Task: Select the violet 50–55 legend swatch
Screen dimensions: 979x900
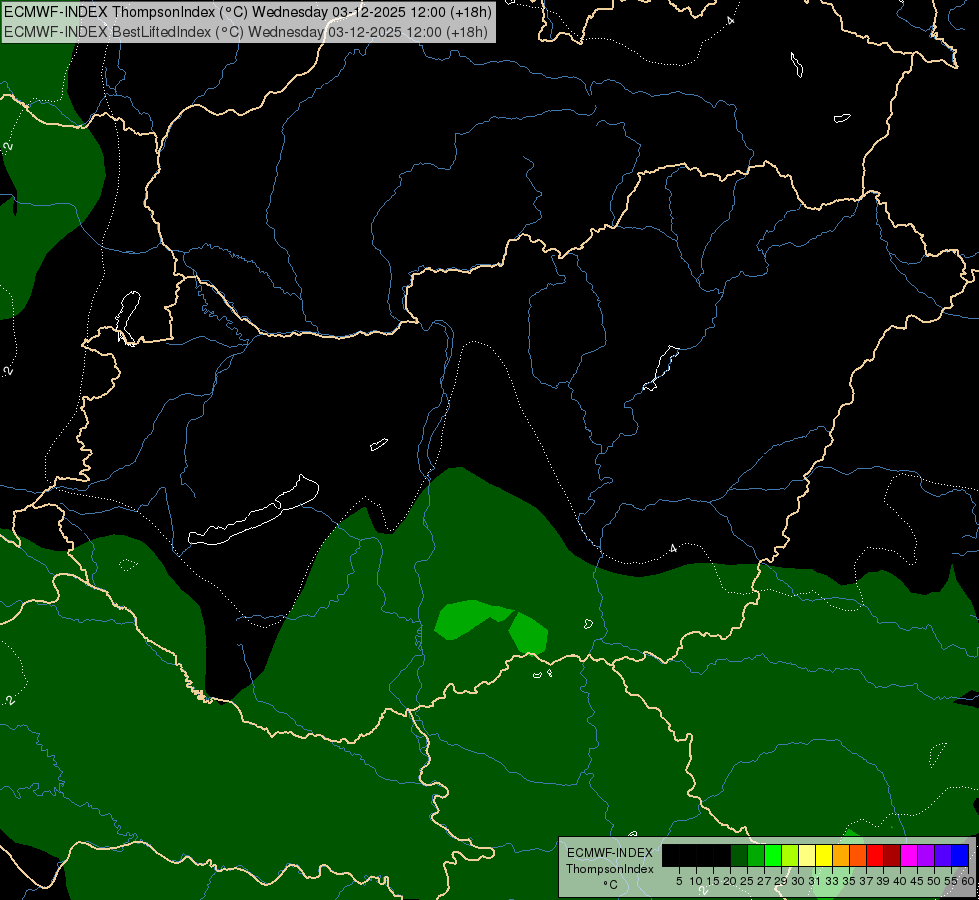Action: click(943, 855)
